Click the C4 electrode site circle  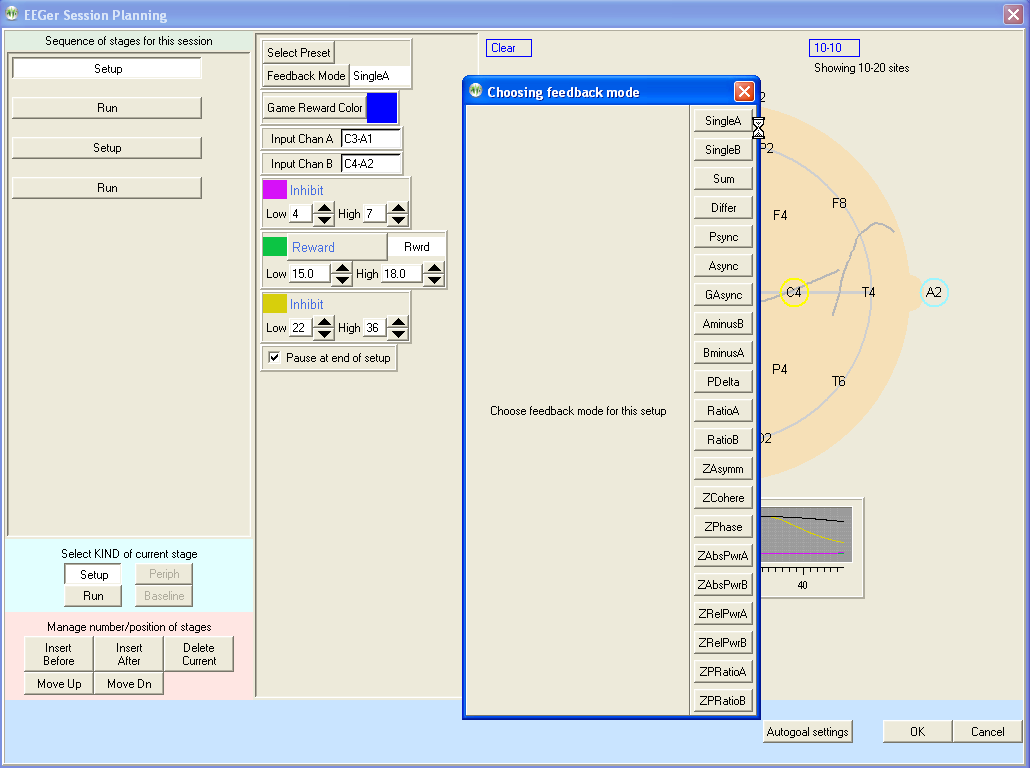793,292
